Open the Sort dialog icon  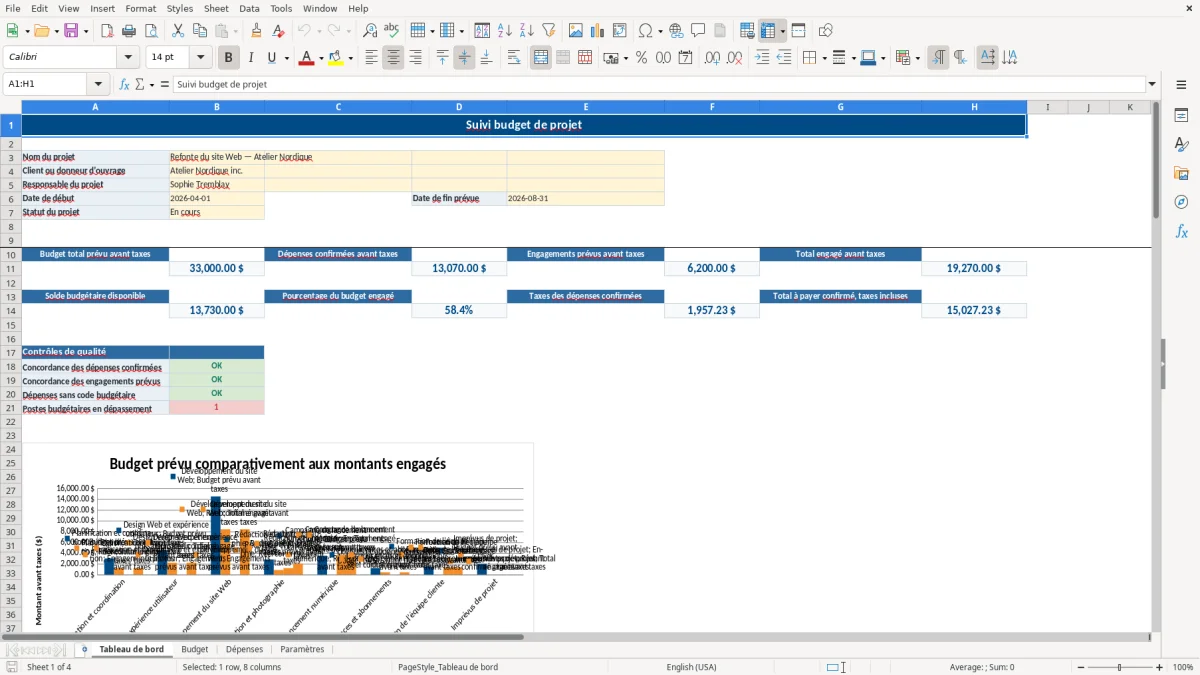coord(482,31)
